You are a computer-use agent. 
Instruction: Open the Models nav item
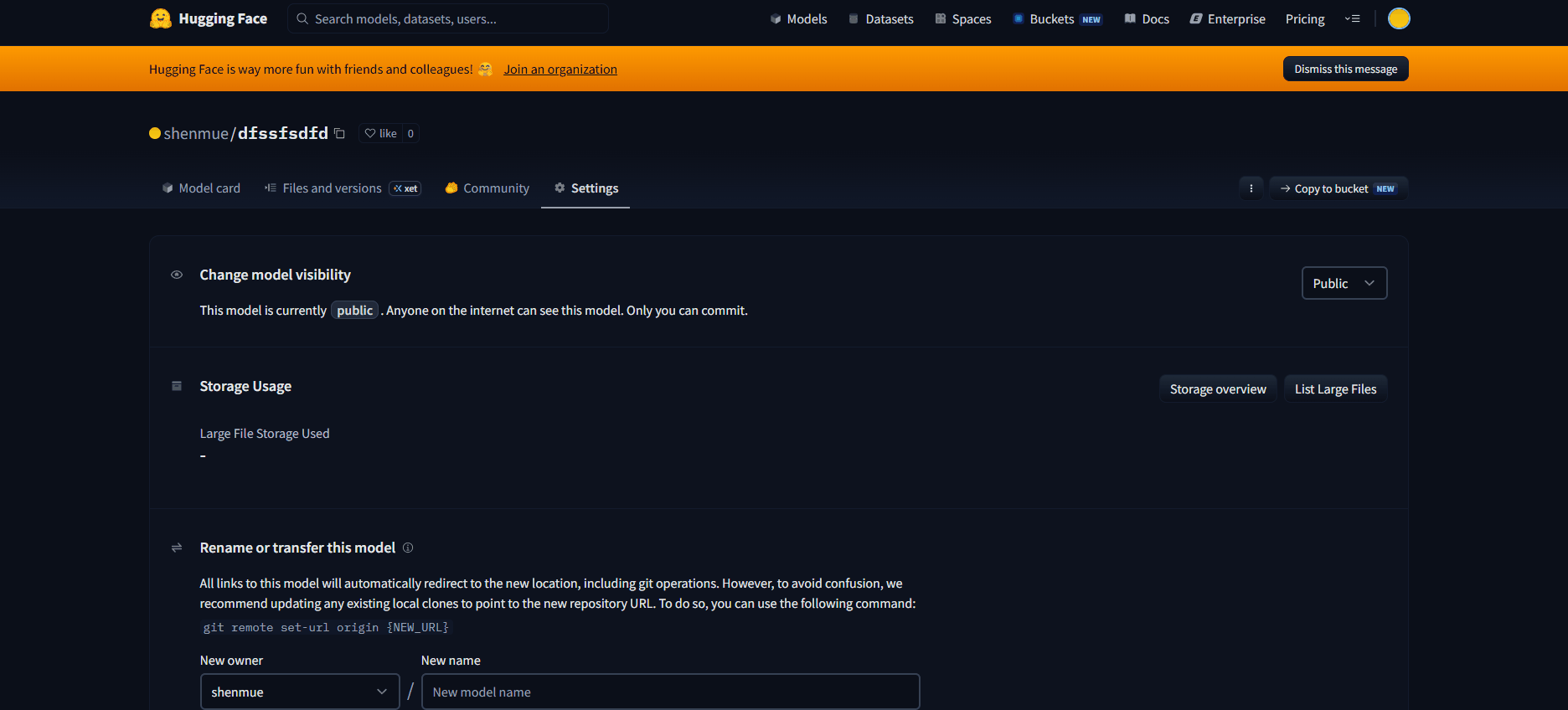click(798, 18)
